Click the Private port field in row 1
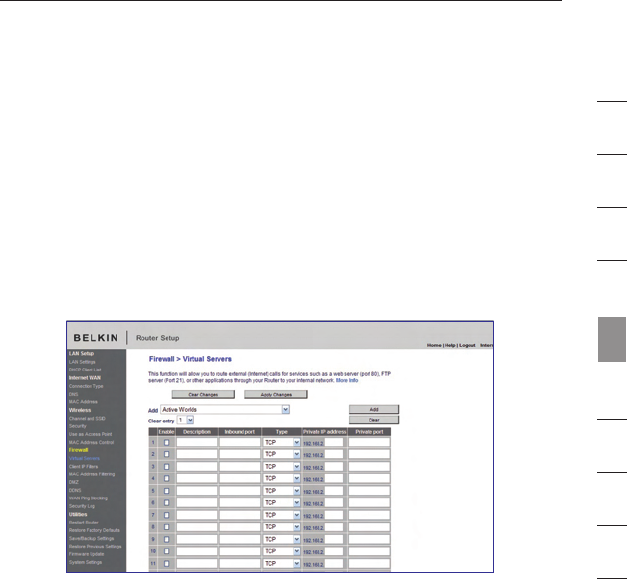This screenshot has width=627, height=579. pos(369,442)
